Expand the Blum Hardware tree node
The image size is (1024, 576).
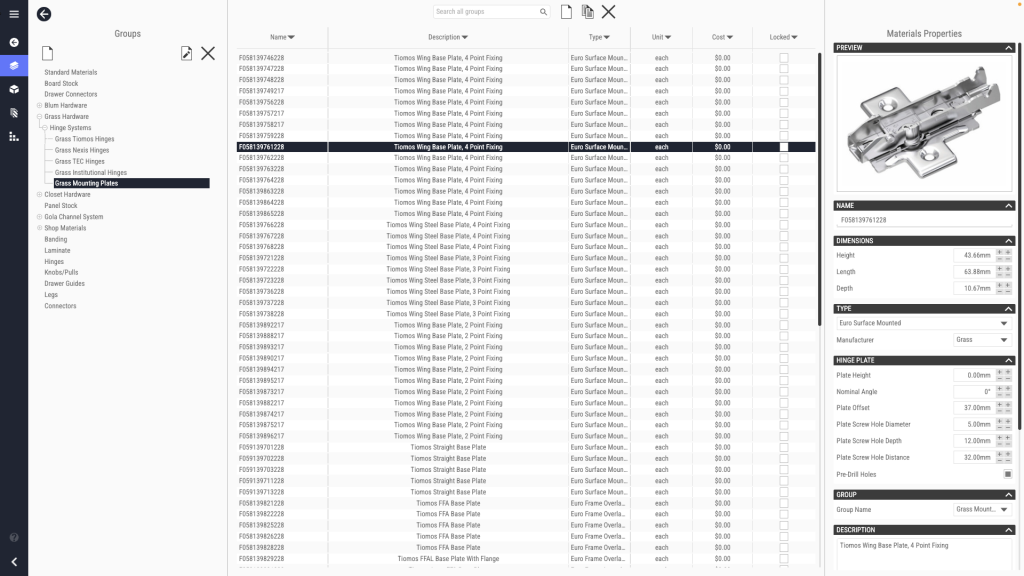40,106
